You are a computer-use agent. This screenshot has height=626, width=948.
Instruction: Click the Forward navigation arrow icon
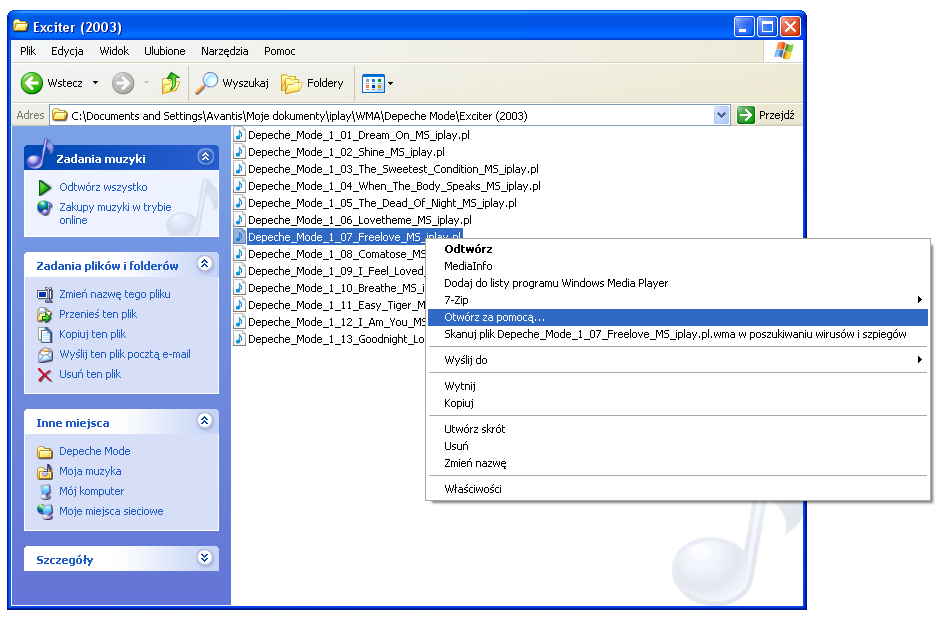point(123,83)
